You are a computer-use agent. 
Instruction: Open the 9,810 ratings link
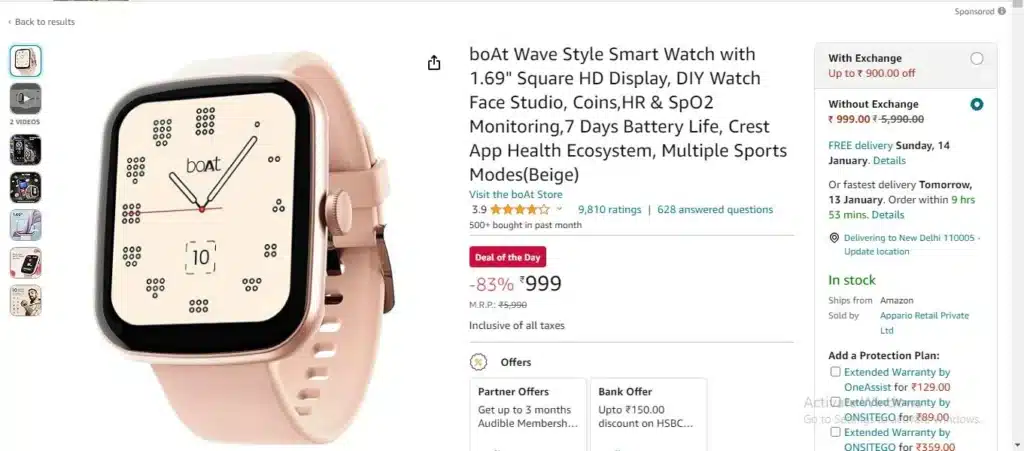click(609, 210)
